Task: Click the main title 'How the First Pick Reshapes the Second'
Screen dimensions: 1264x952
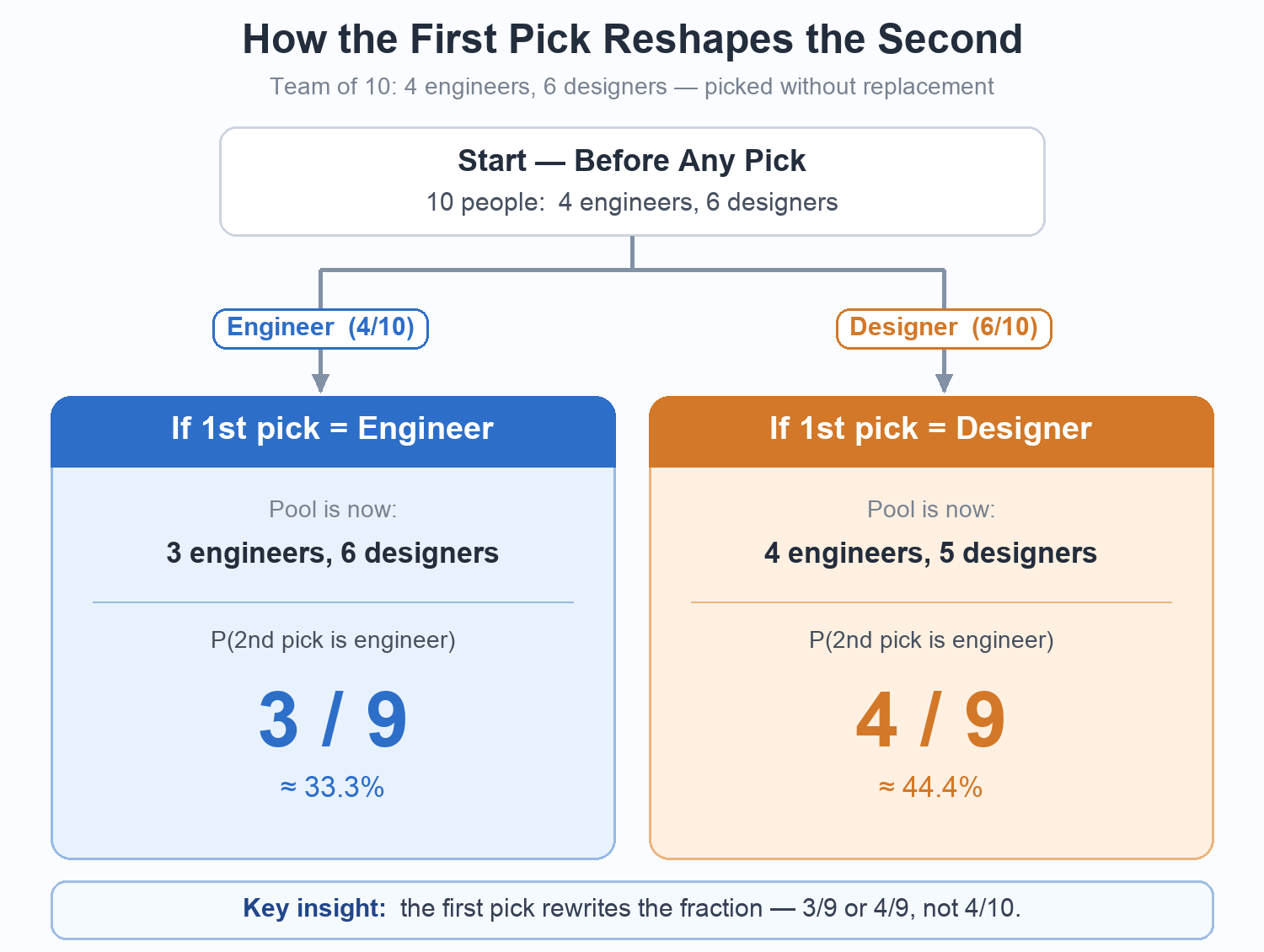Action: tap(632, 40)
